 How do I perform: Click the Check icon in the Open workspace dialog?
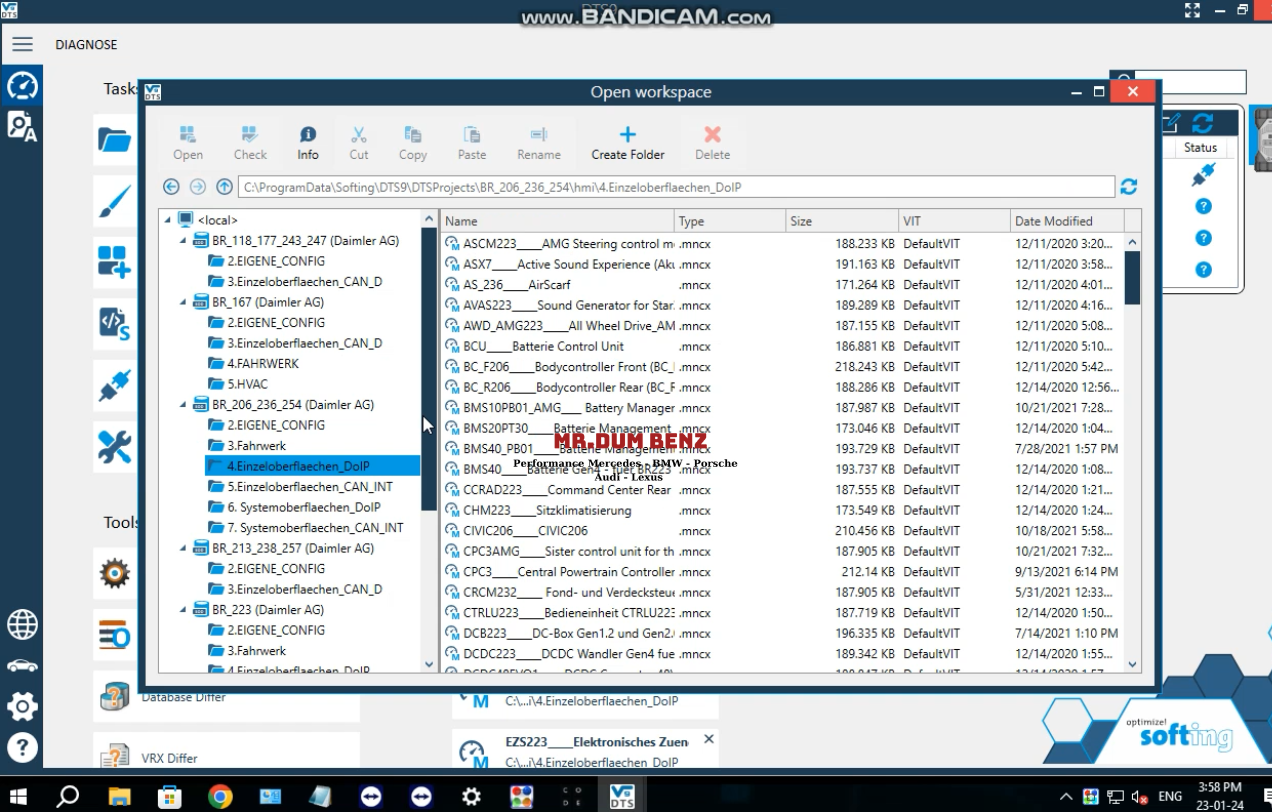[x=249, y=141]
